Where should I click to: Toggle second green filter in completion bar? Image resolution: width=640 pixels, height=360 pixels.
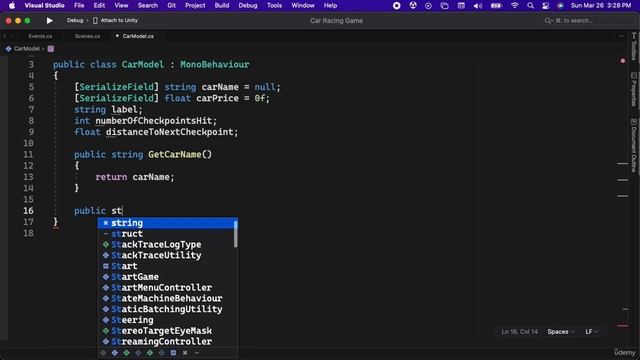point(150,353)
